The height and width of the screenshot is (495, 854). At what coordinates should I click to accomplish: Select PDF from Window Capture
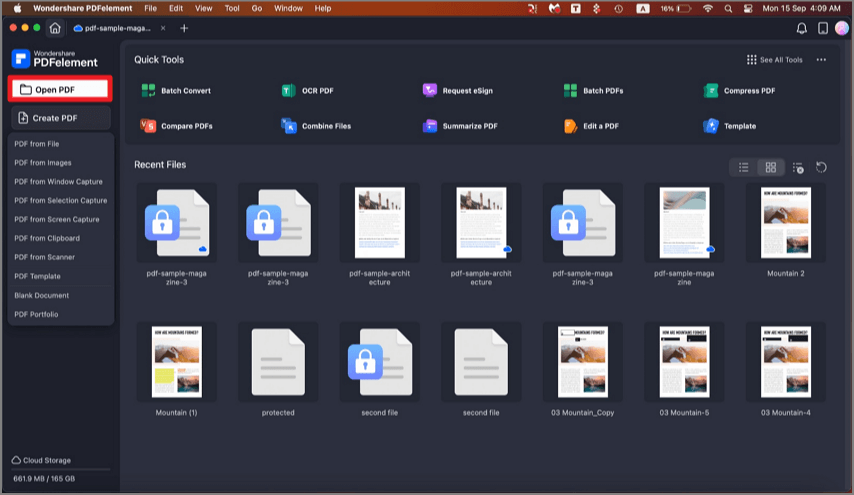click(58, 182)
